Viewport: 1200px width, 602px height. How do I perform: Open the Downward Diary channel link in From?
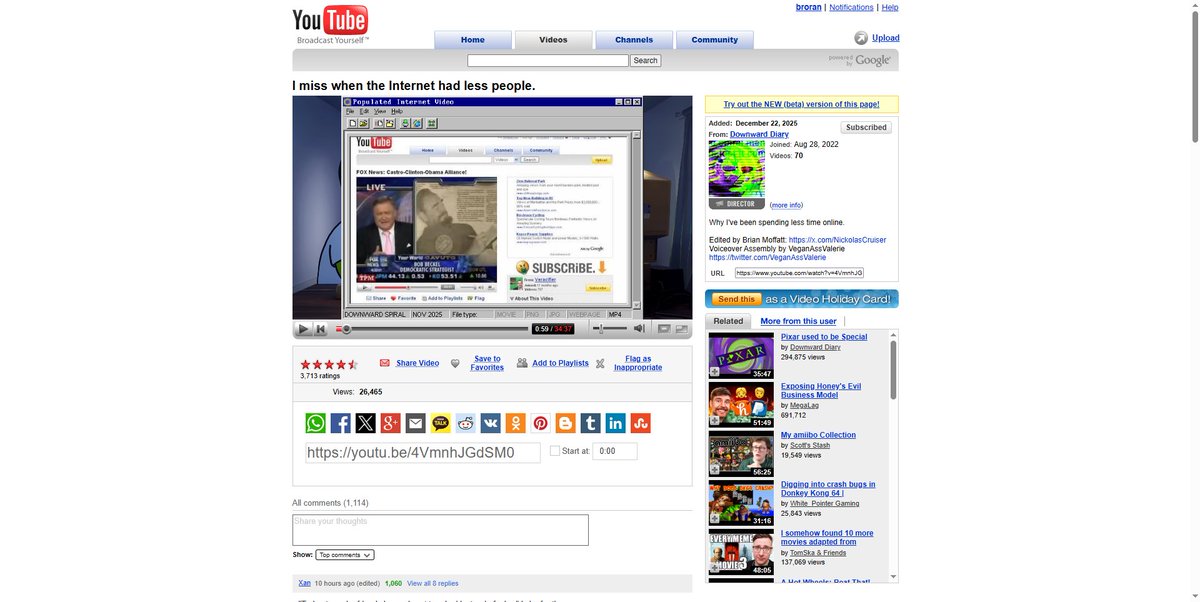[759, 134]
